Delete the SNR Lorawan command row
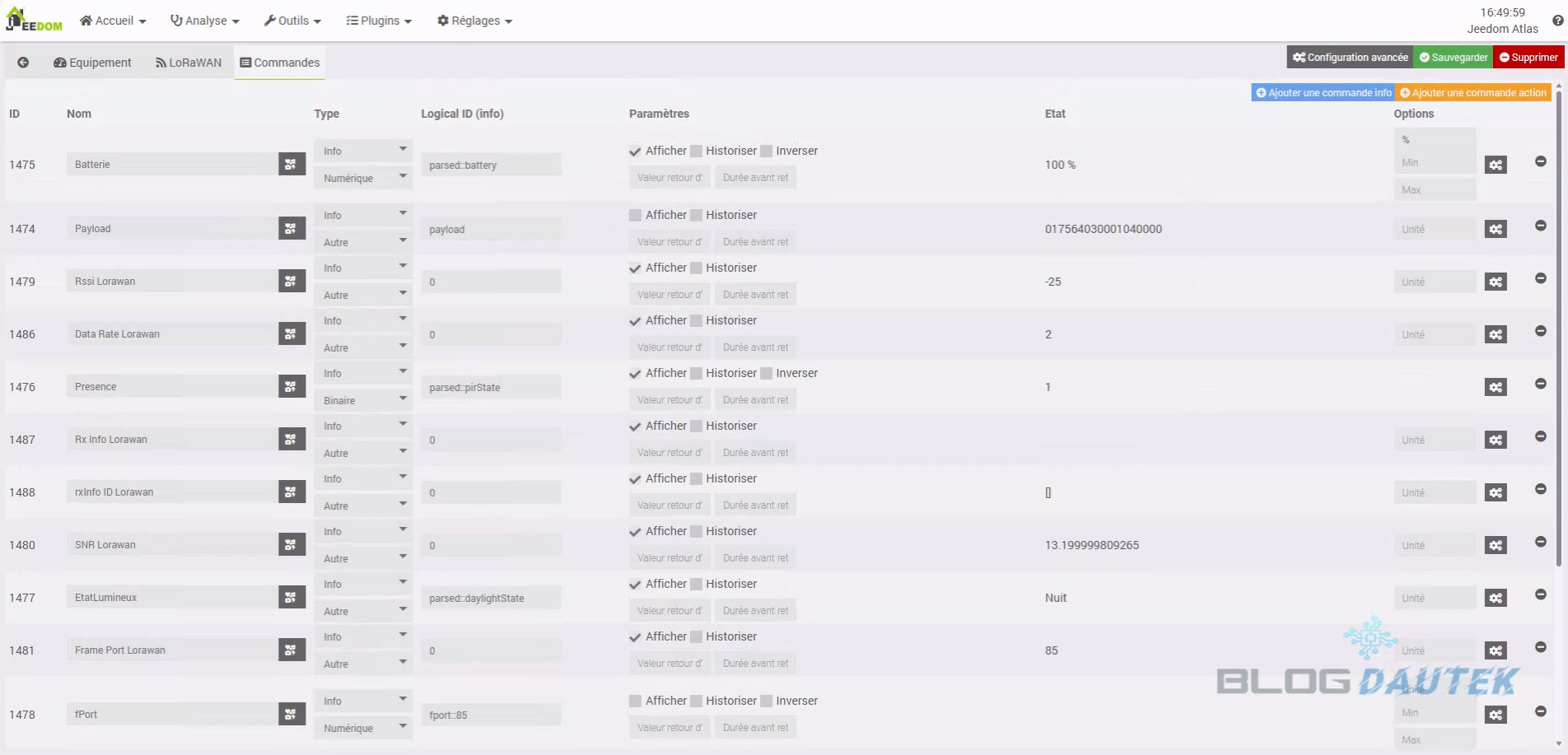Image resolution: width=1568 pixels, height=755 pixels. tap(1540, 542)
